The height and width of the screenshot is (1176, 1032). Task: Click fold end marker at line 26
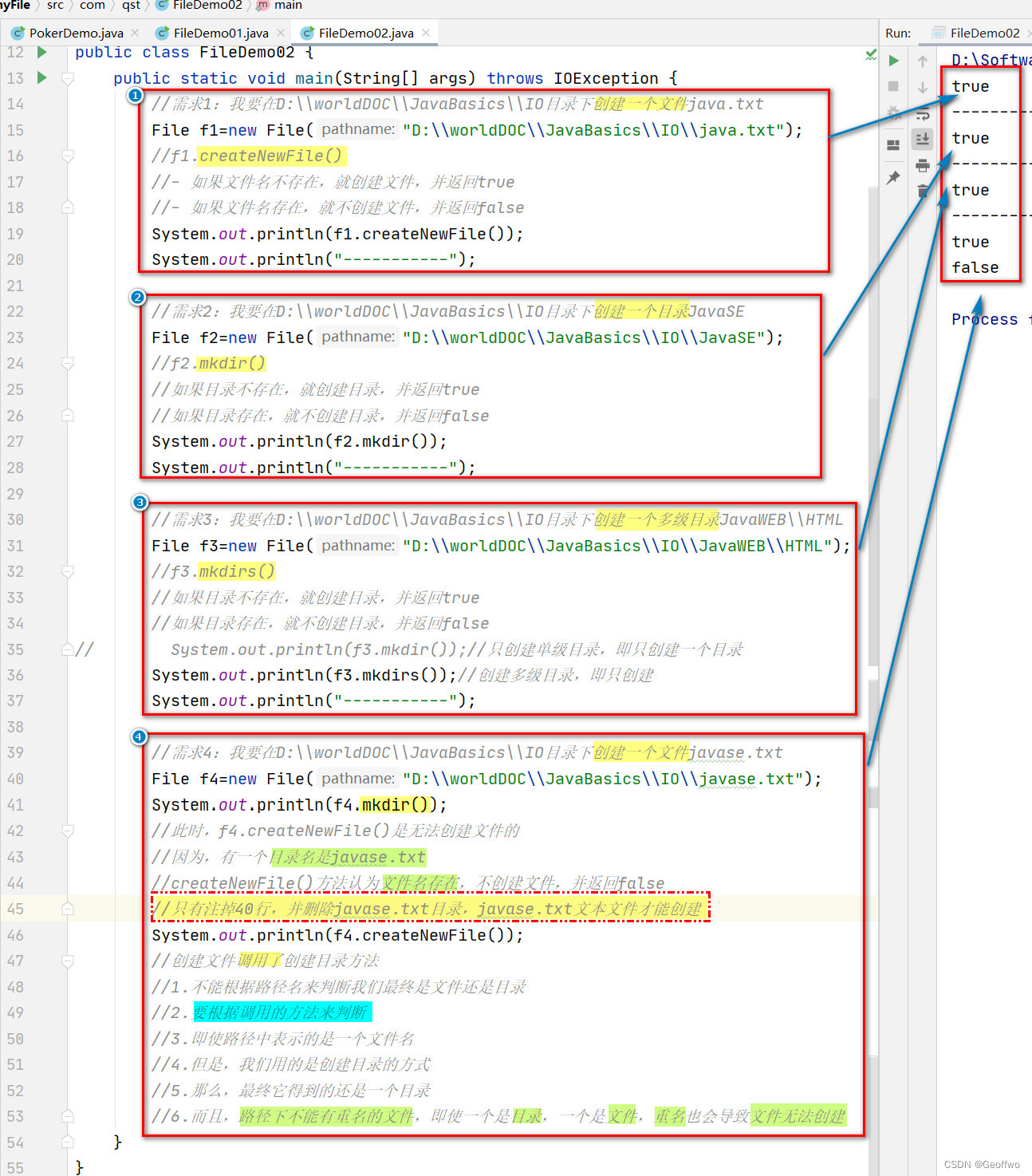pyautogui.click(x=68, y=416)
